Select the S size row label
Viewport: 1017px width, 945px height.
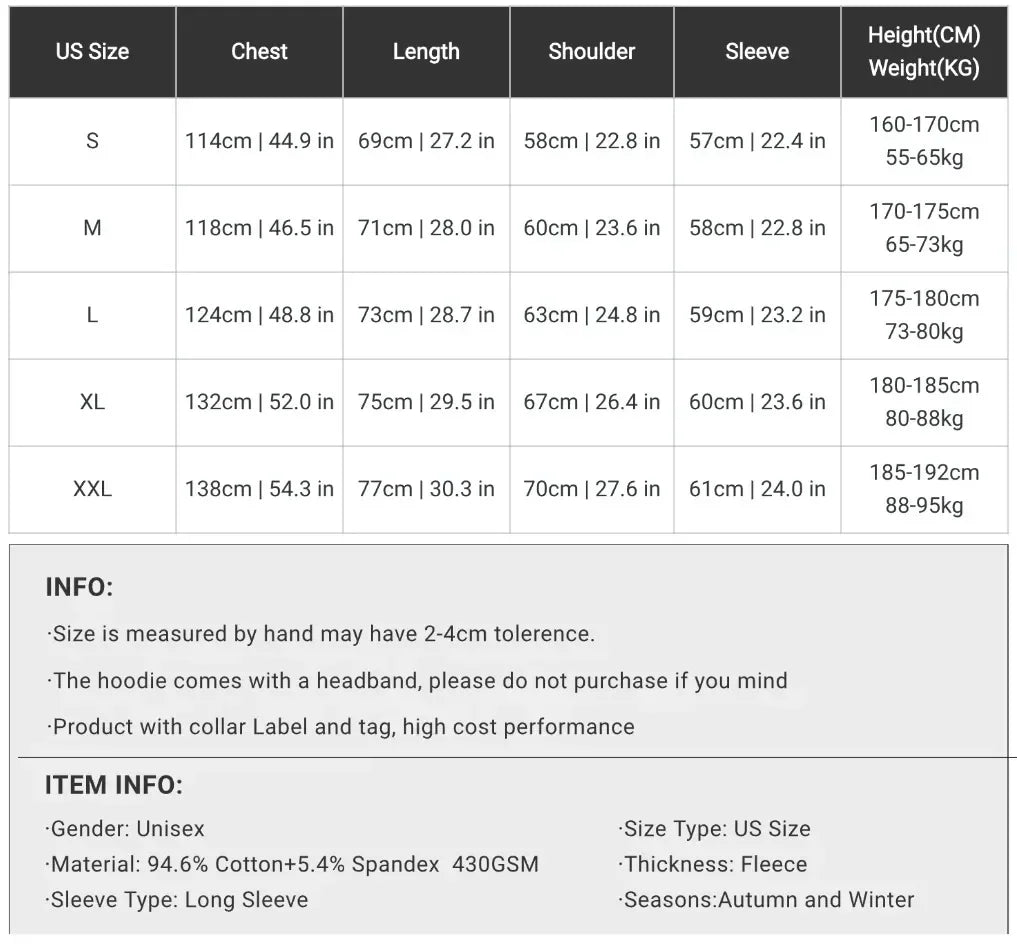pos(92,141)
